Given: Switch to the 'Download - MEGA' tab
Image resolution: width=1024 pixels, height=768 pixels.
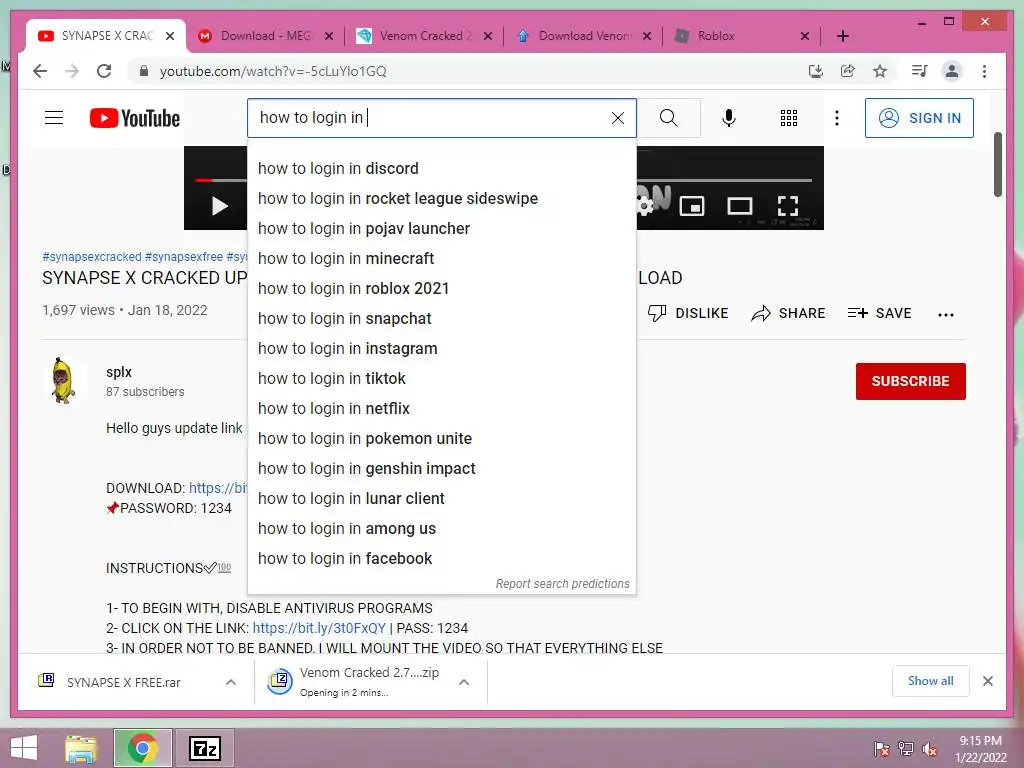Looking at the screenshot, I should (x=266, y=36).
